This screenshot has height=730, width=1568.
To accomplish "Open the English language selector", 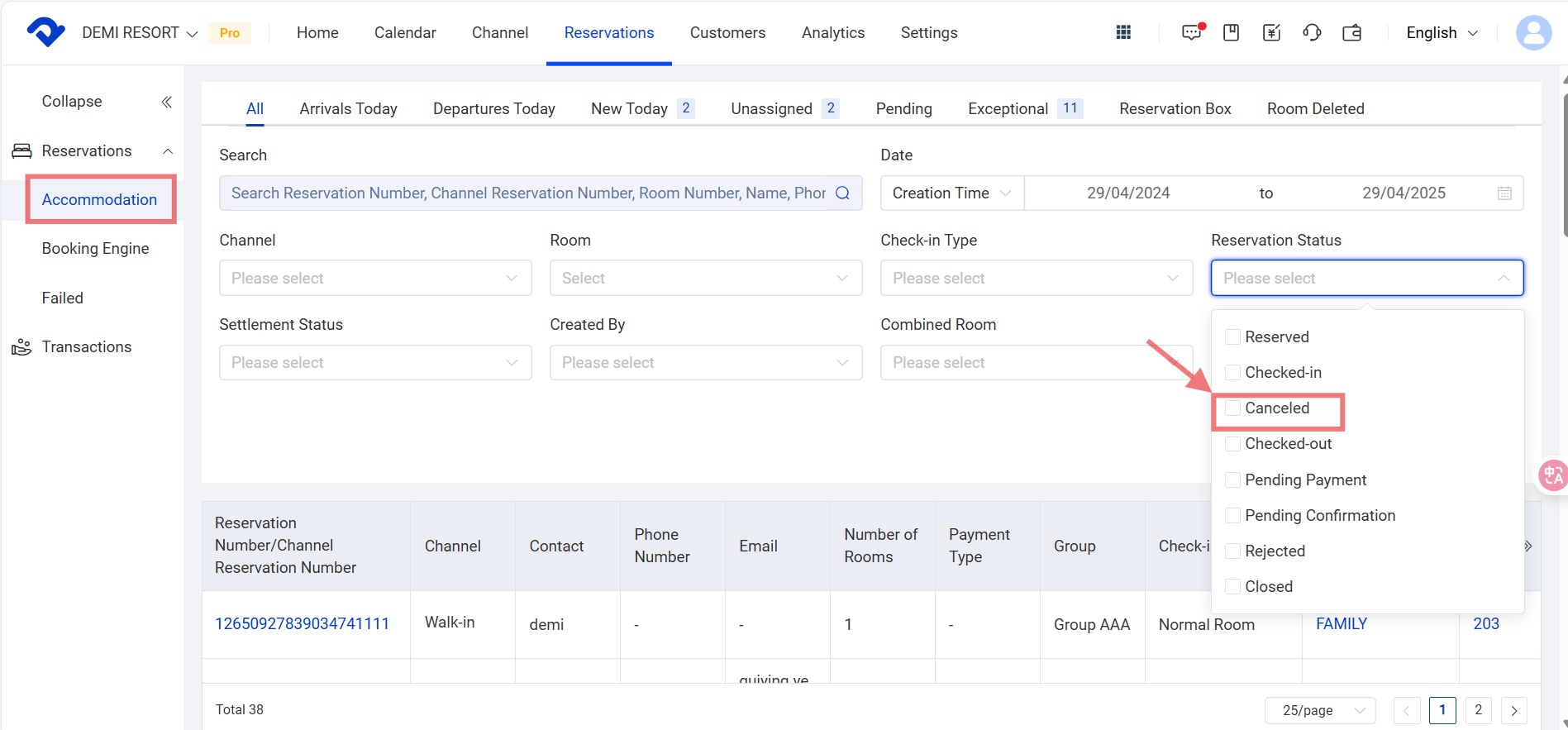I will (x=1442, y=33).
